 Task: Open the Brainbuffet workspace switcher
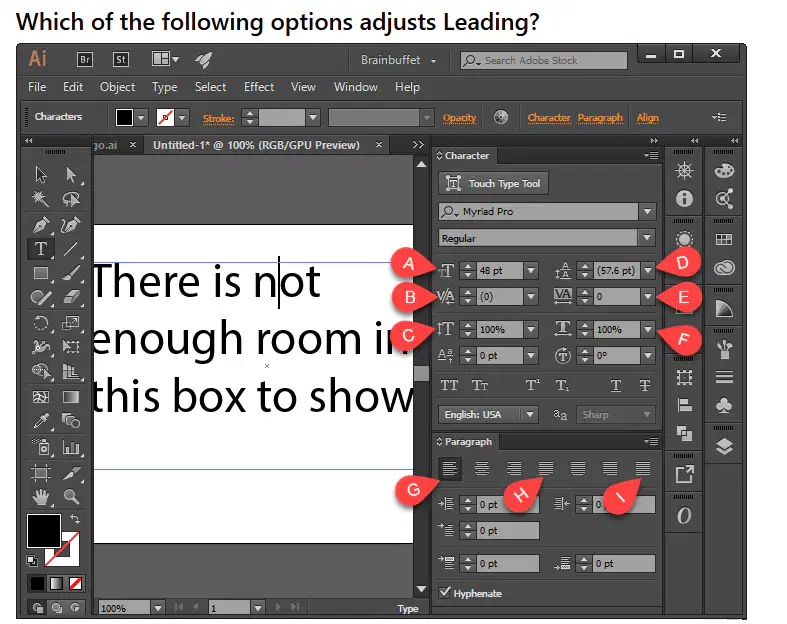399,60
